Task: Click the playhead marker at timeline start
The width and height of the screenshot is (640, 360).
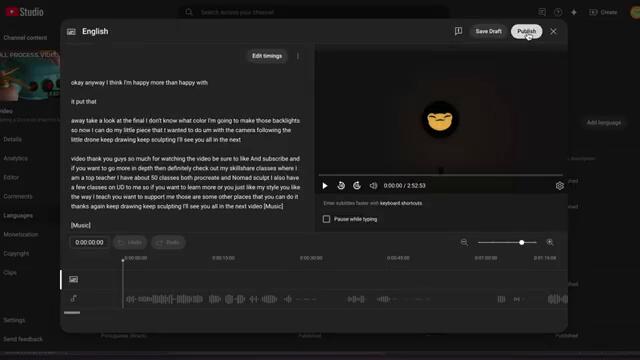Action: [x=122, y=260]
